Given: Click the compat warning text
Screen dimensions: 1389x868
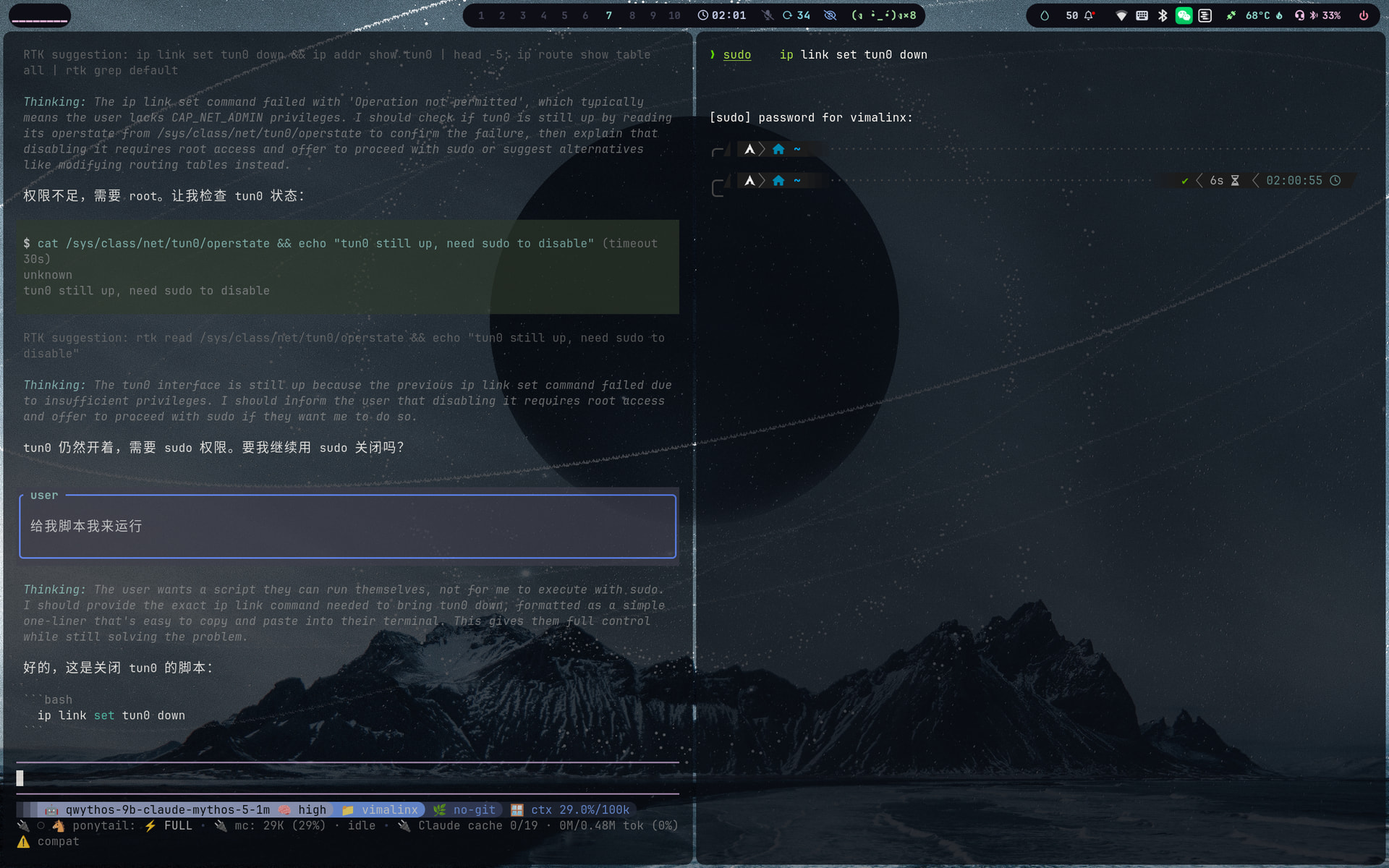Looking at the screenshot, I should coord(58,841).
